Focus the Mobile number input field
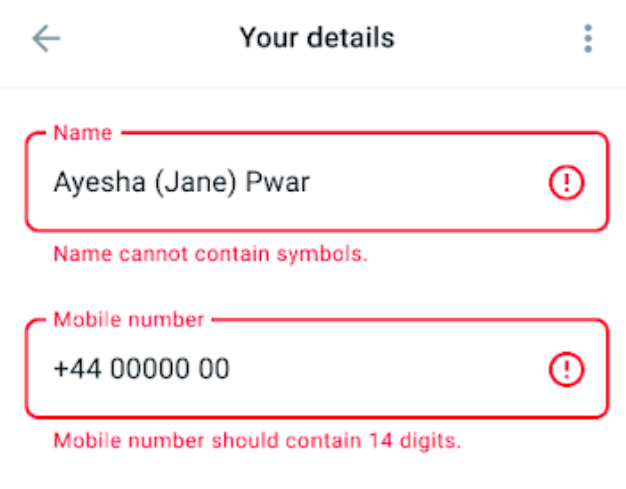This screenshot has height=489, width=626. [x=300, y=370]
